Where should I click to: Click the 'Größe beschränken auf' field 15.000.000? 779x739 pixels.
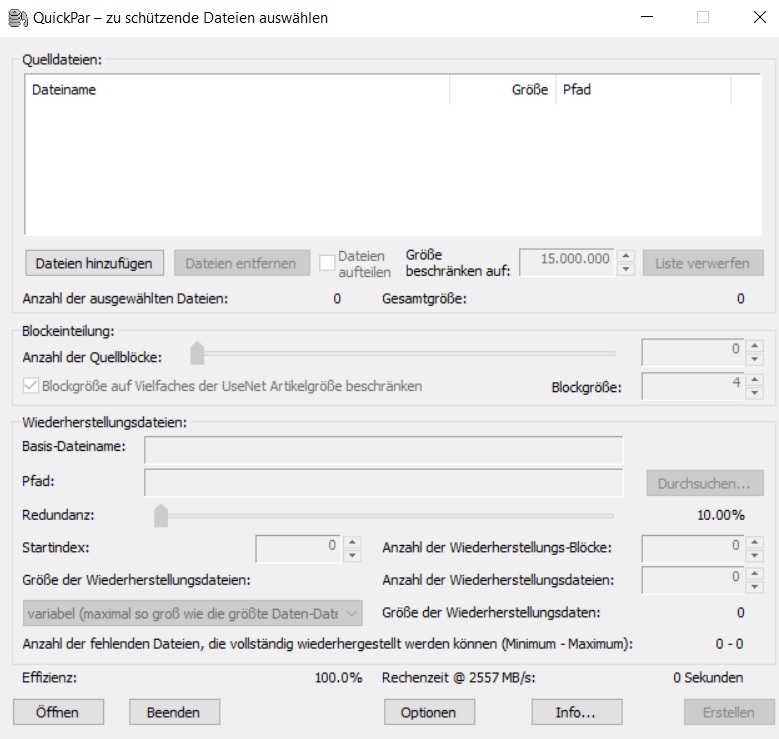click(566, 262)
